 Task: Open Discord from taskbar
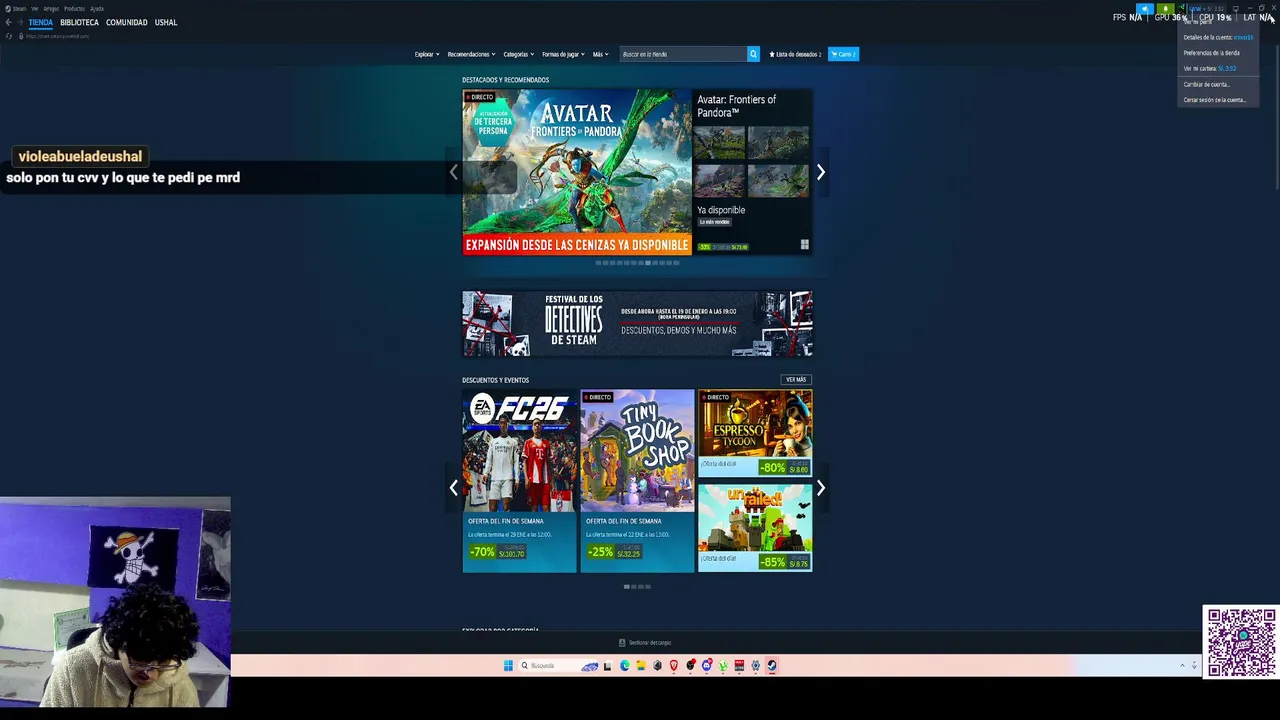click(706, 665)
